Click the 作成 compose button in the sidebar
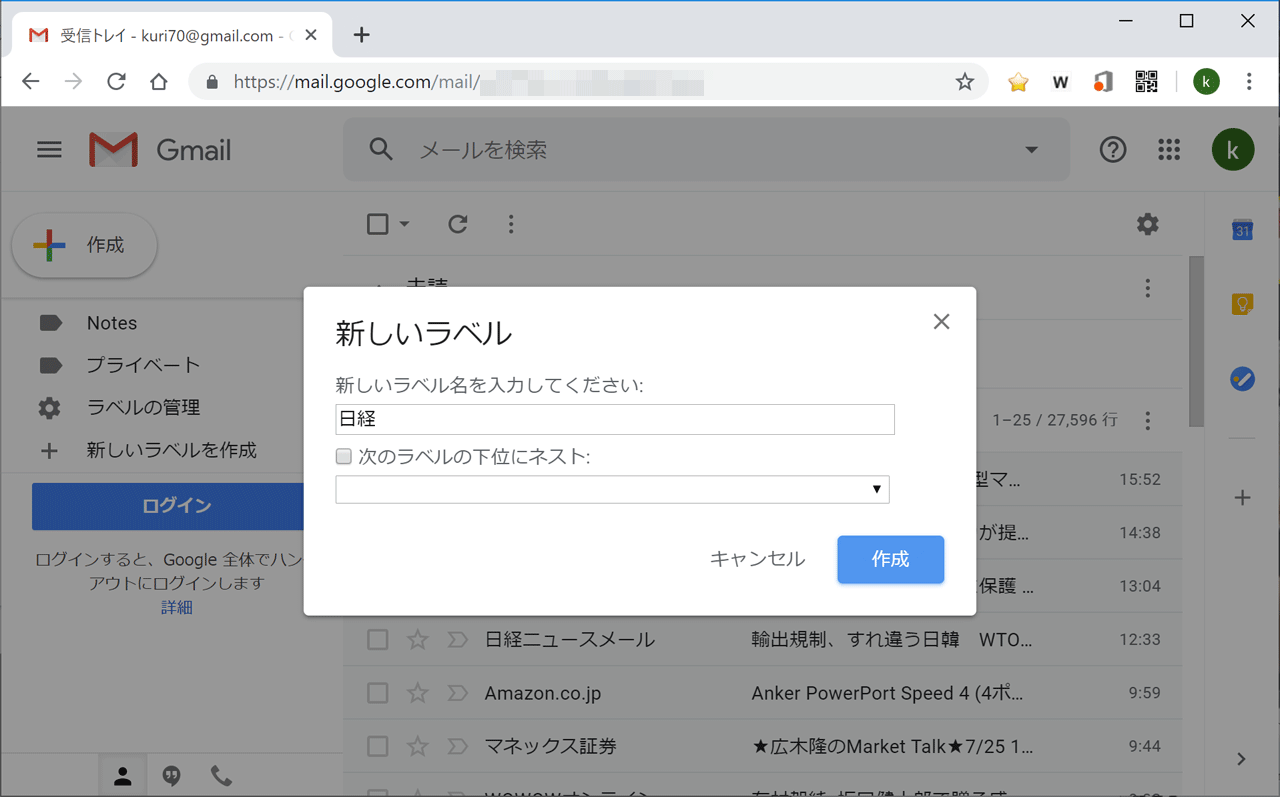 point(85,245)
